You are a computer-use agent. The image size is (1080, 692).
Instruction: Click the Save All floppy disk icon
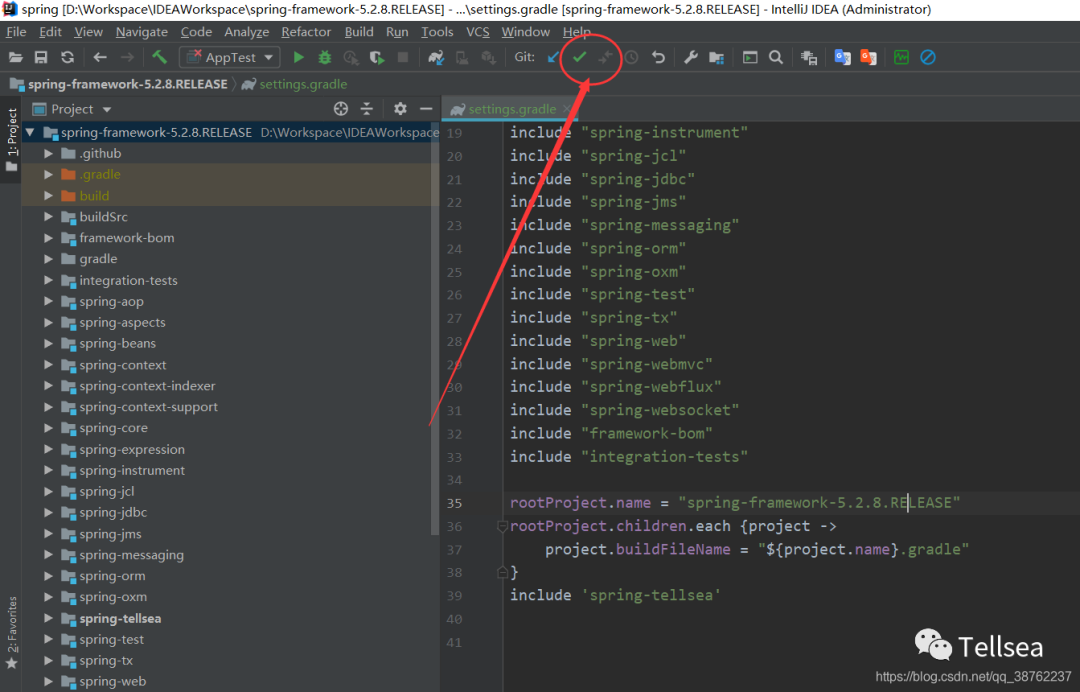[41, 58]
